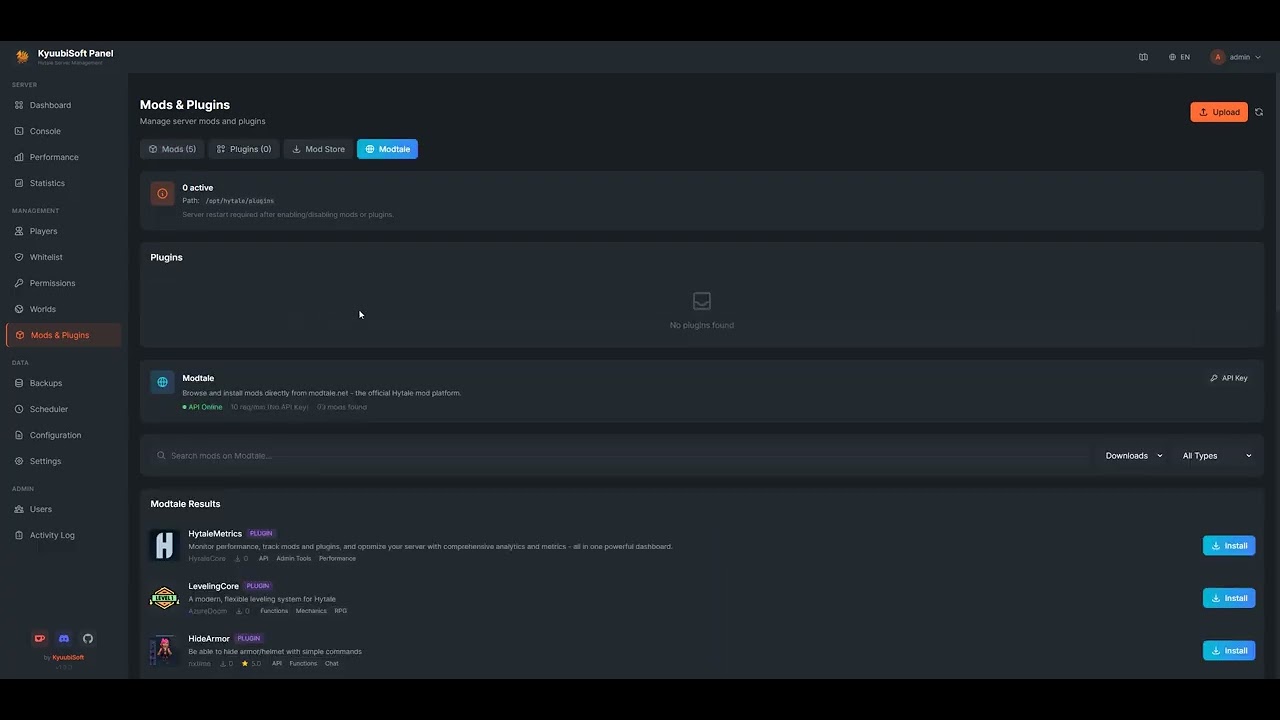Open Performance chart icon in sidebar
This screenshot has height=720, width=1280.
point(19,157)
